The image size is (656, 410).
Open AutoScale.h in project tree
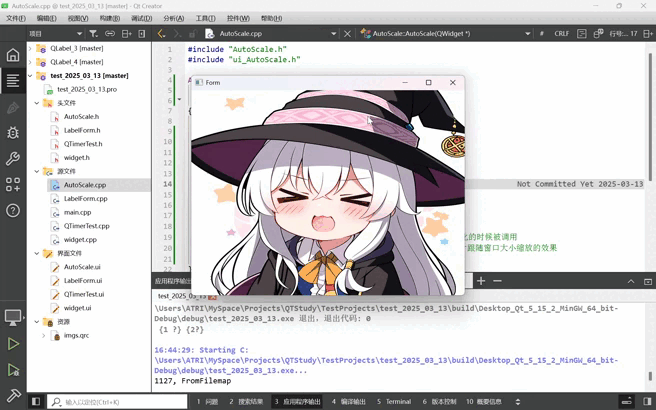81,117
